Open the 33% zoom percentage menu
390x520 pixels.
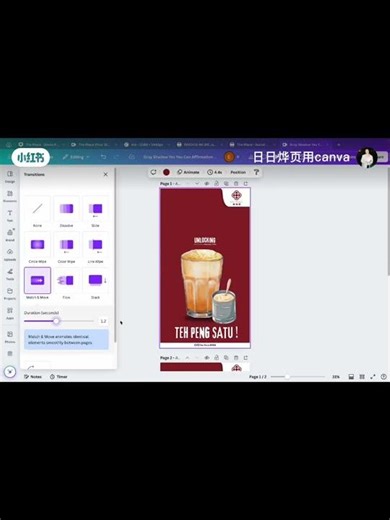pos(336,377)
